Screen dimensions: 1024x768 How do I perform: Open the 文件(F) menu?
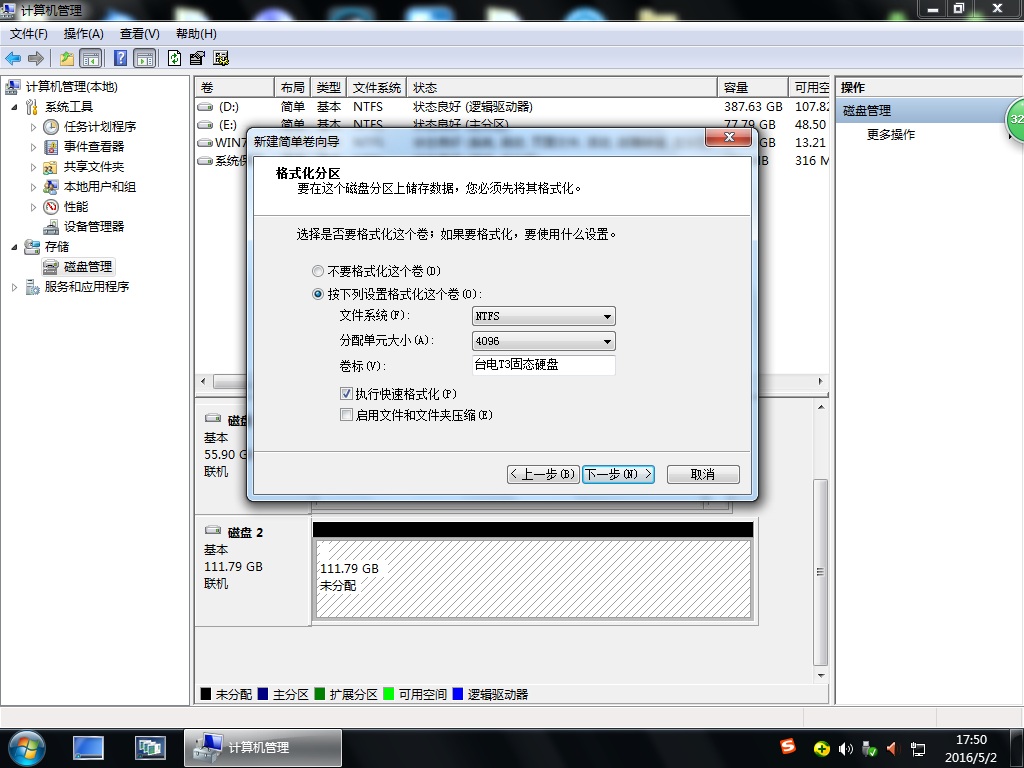29,34
